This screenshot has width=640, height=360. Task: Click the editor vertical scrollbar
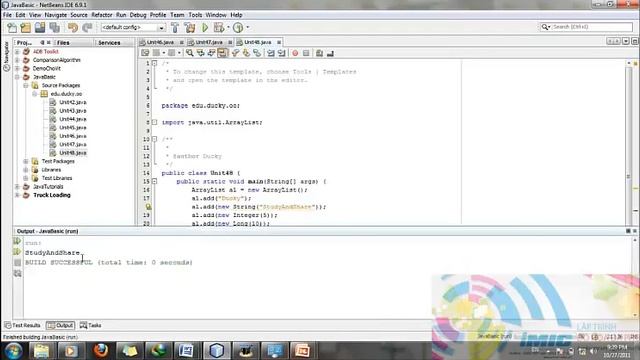click(x=629, y=143)
